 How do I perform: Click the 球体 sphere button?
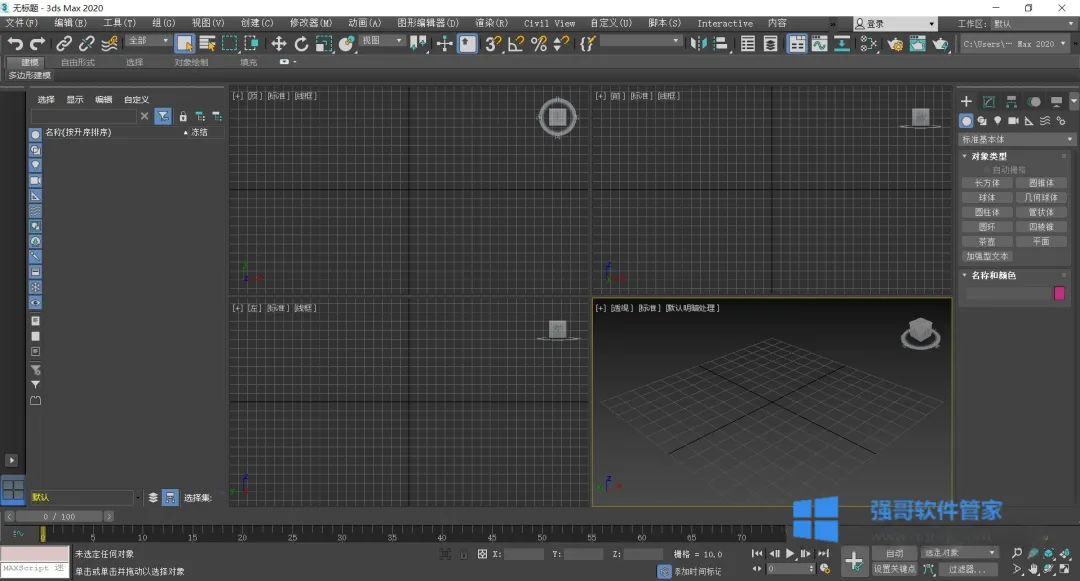[986, 198]
